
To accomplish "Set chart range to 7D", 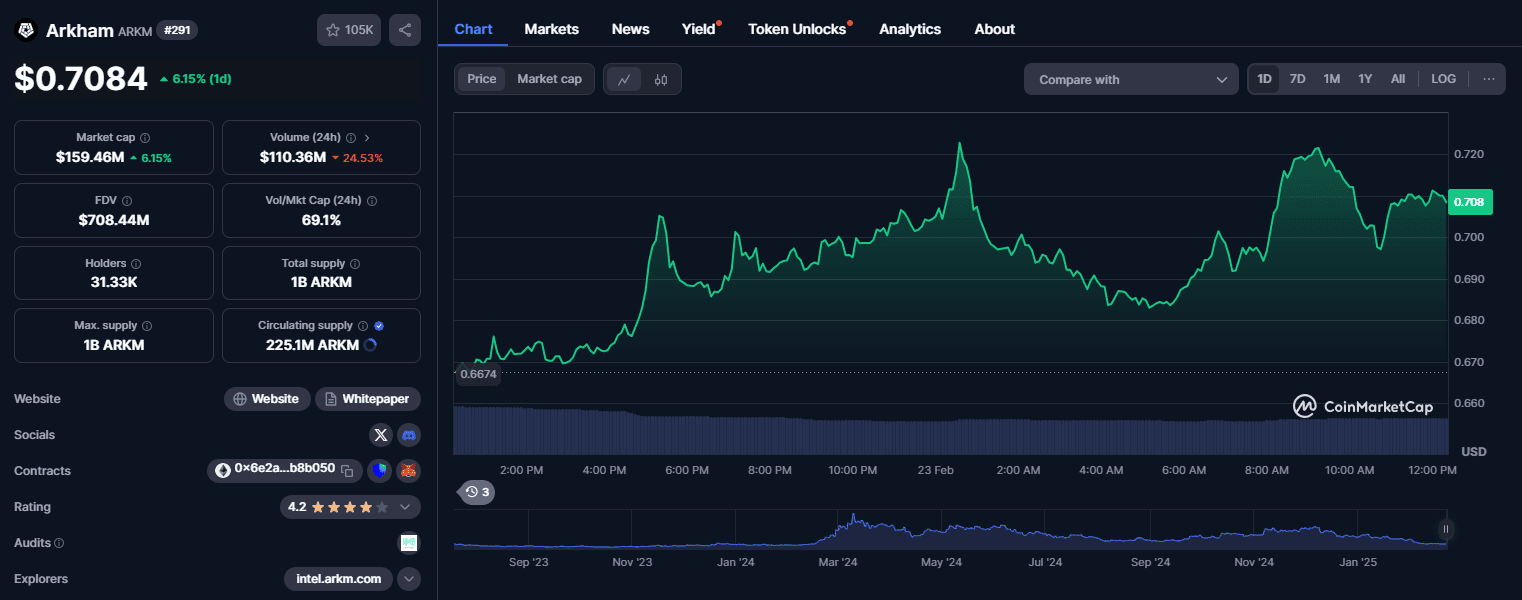I will tap(1298, 79).
